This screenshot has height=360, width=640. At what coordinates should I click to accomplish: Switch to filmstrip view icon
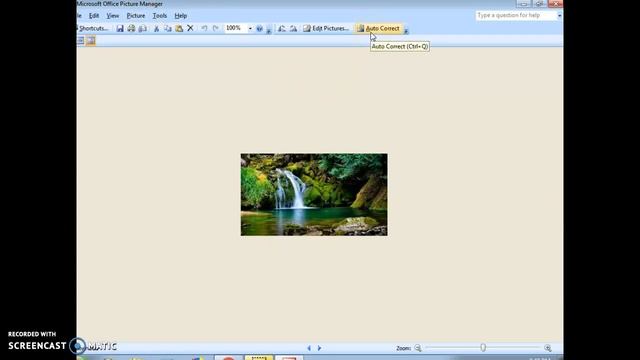click(80, 40)
